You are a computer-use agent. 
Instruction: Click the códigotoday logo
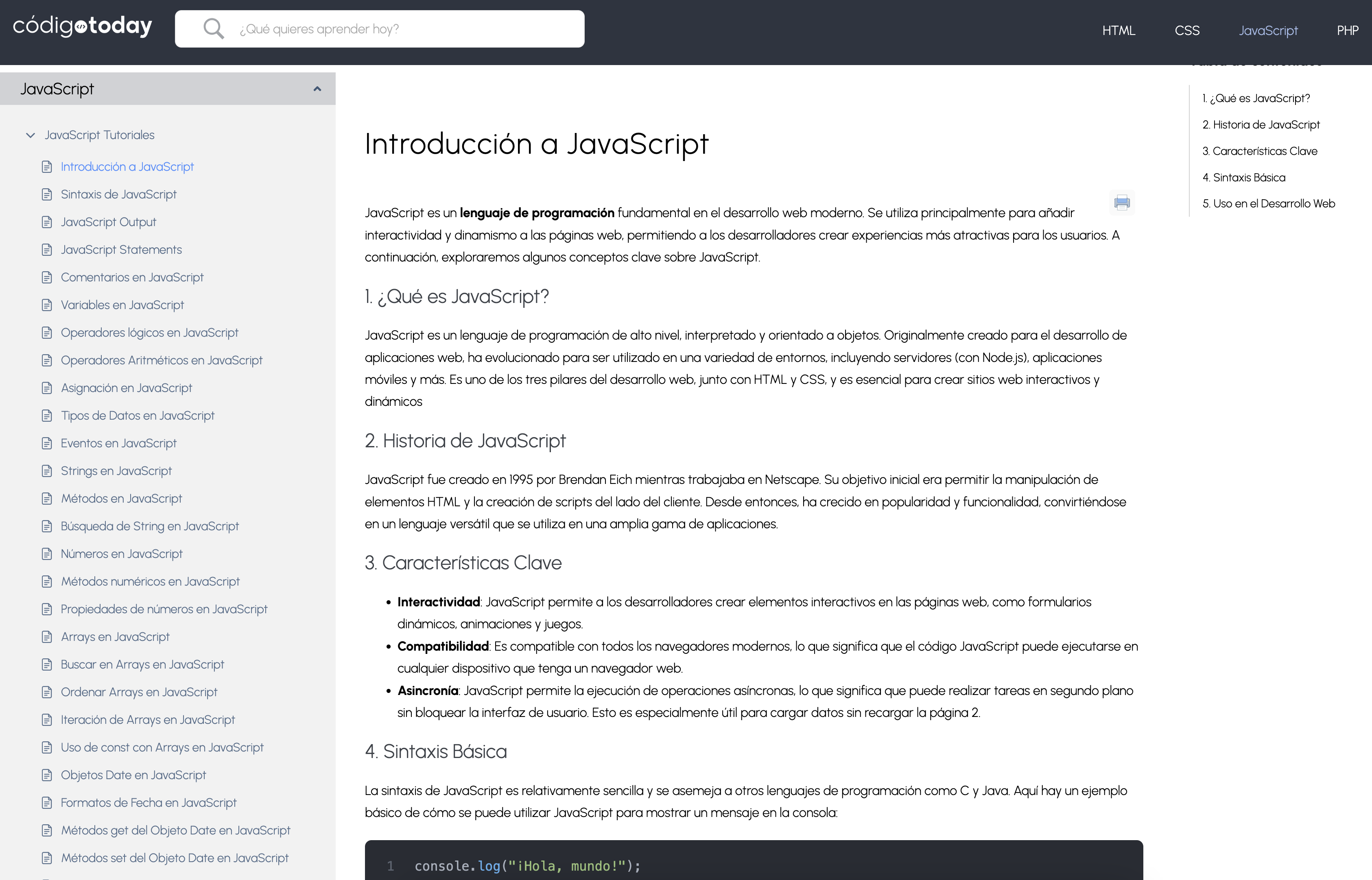pyautogui.click(x=82, y=26)
